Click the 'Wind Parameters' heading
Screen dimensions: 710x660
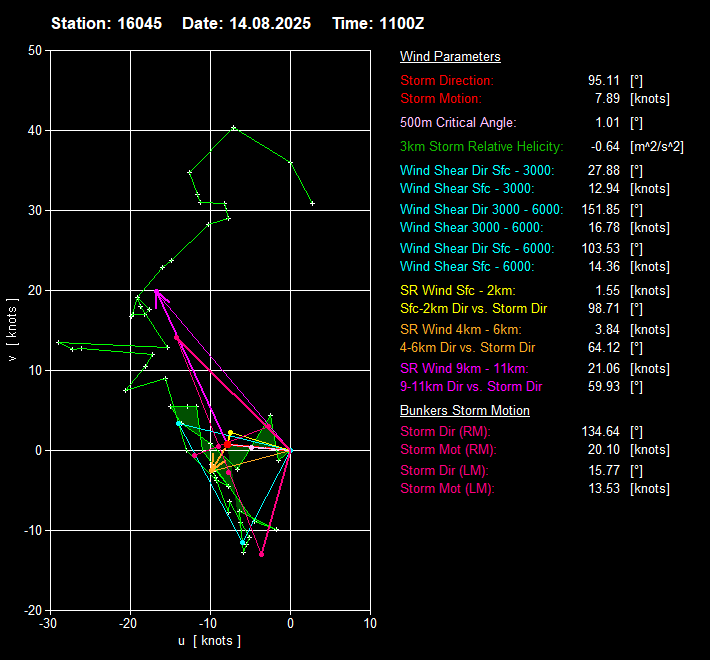pyautogui.click(x=450, y=57)
